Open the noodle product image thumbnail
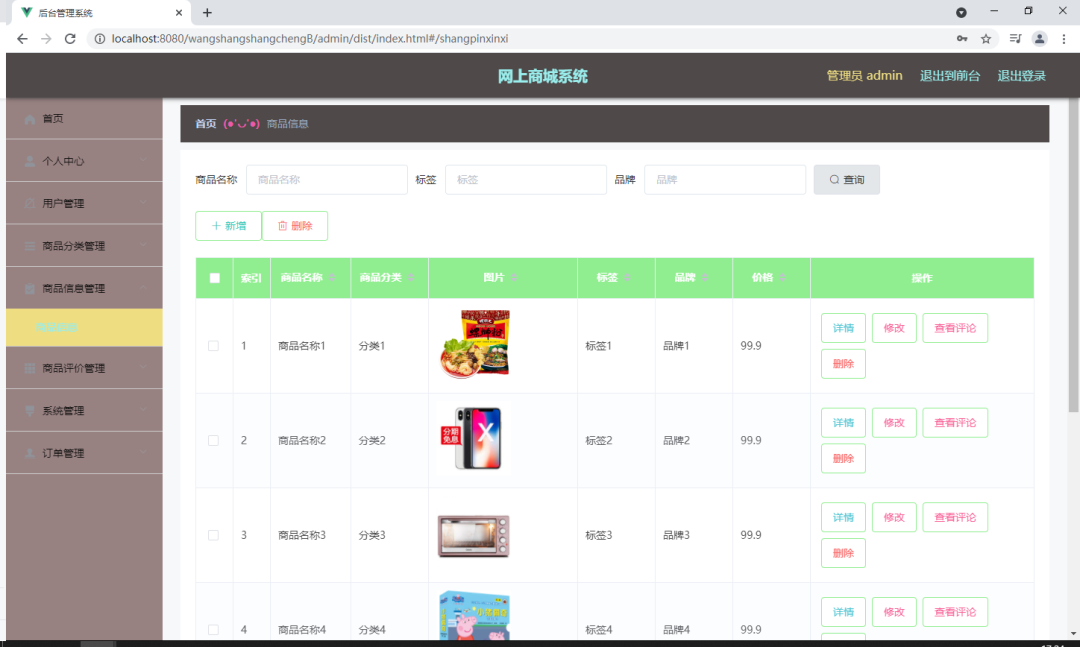This screenshot has height=647, width=1080. (474, 343)
